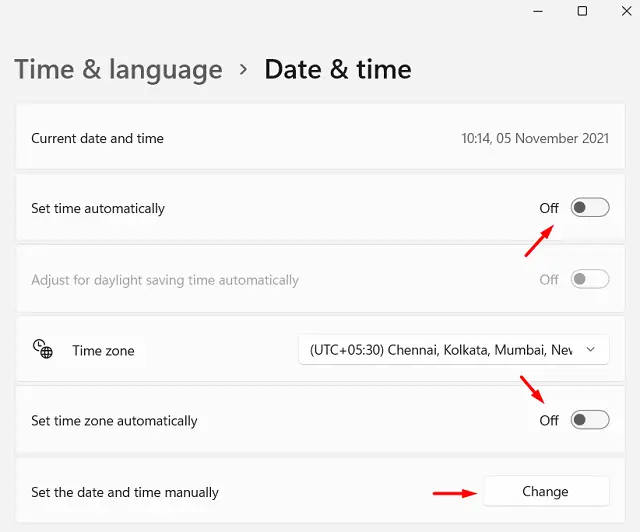Click the Time zone row label

pos(103,351)
